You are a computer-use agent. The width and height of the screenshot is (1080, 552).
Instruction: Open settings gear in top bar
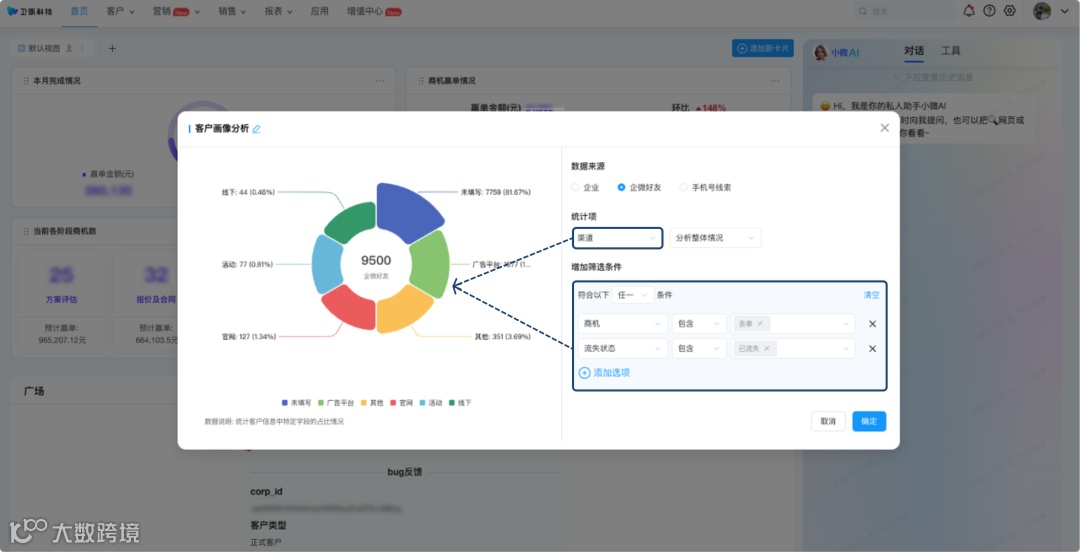(x=1010, y=11)
